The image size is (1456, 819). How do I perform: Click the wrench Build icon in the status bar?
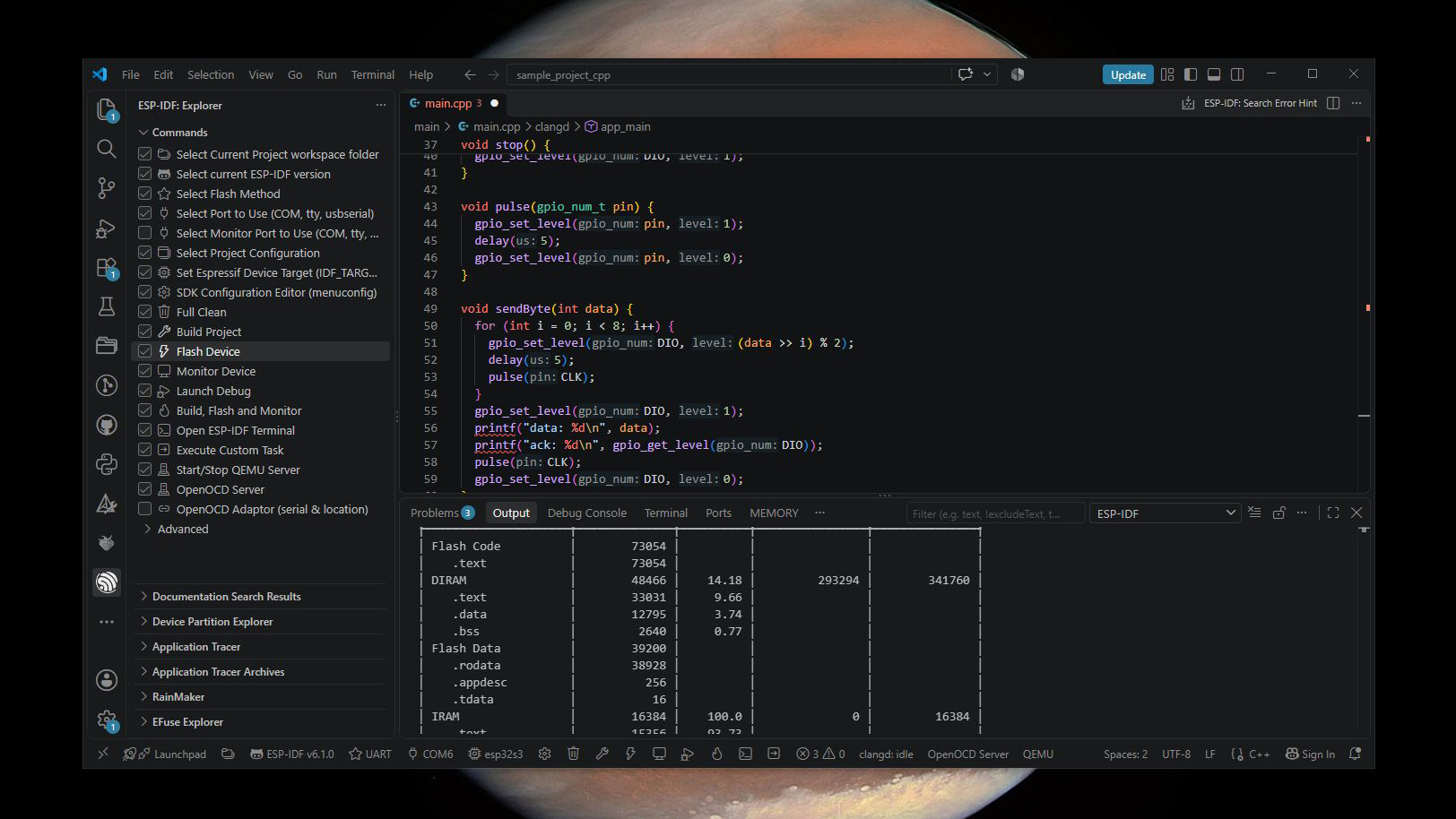(x=602, y=754)
